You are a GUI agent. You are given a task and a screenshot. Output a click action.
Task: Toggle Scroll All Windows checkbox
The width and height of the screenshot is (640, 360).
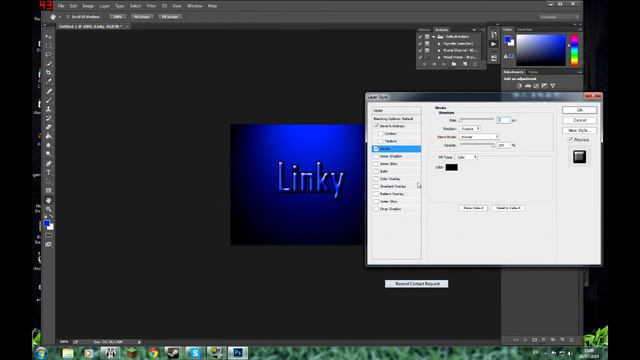pos(68,17)
